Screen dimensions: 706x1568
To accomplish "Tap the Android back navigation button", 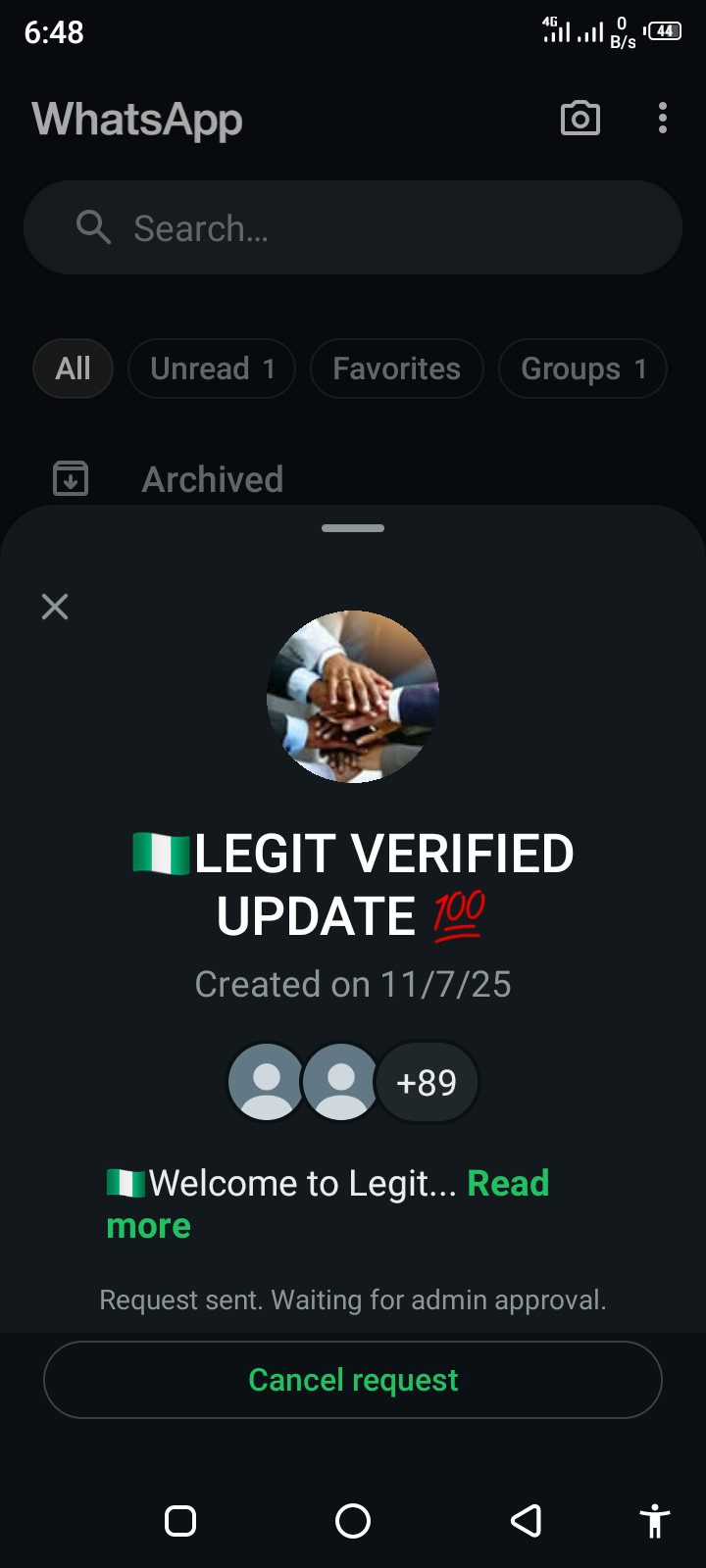I will [x=527, y=1521].
